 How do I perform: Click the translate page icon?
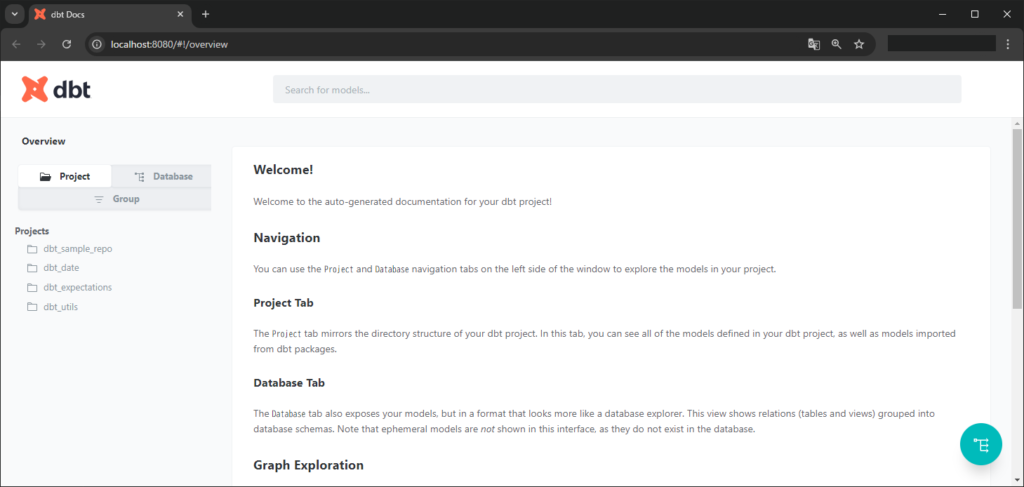click(814, 44)
